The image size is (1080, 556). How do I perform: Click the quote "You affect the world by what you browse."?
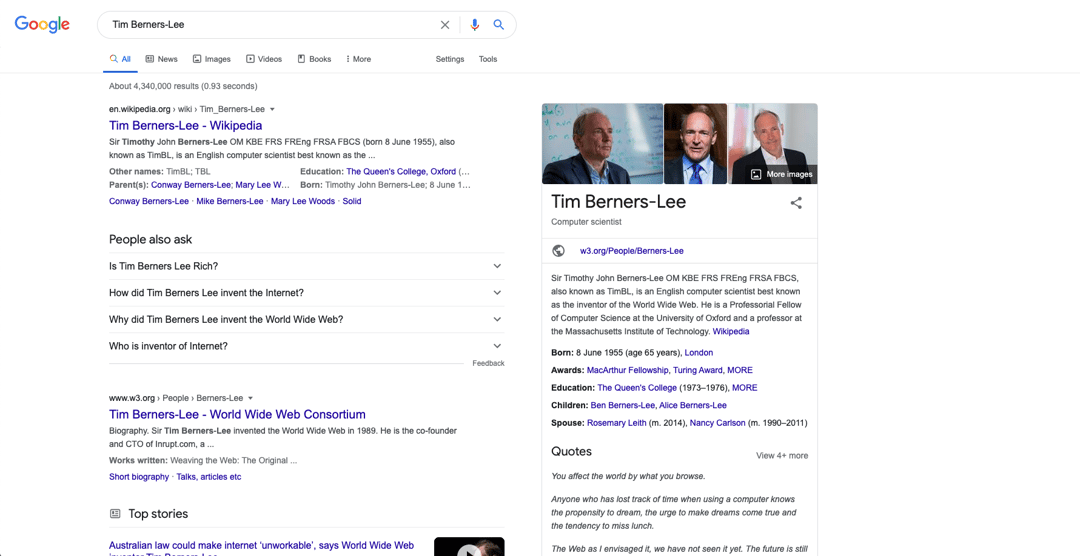tap(628, 476)
